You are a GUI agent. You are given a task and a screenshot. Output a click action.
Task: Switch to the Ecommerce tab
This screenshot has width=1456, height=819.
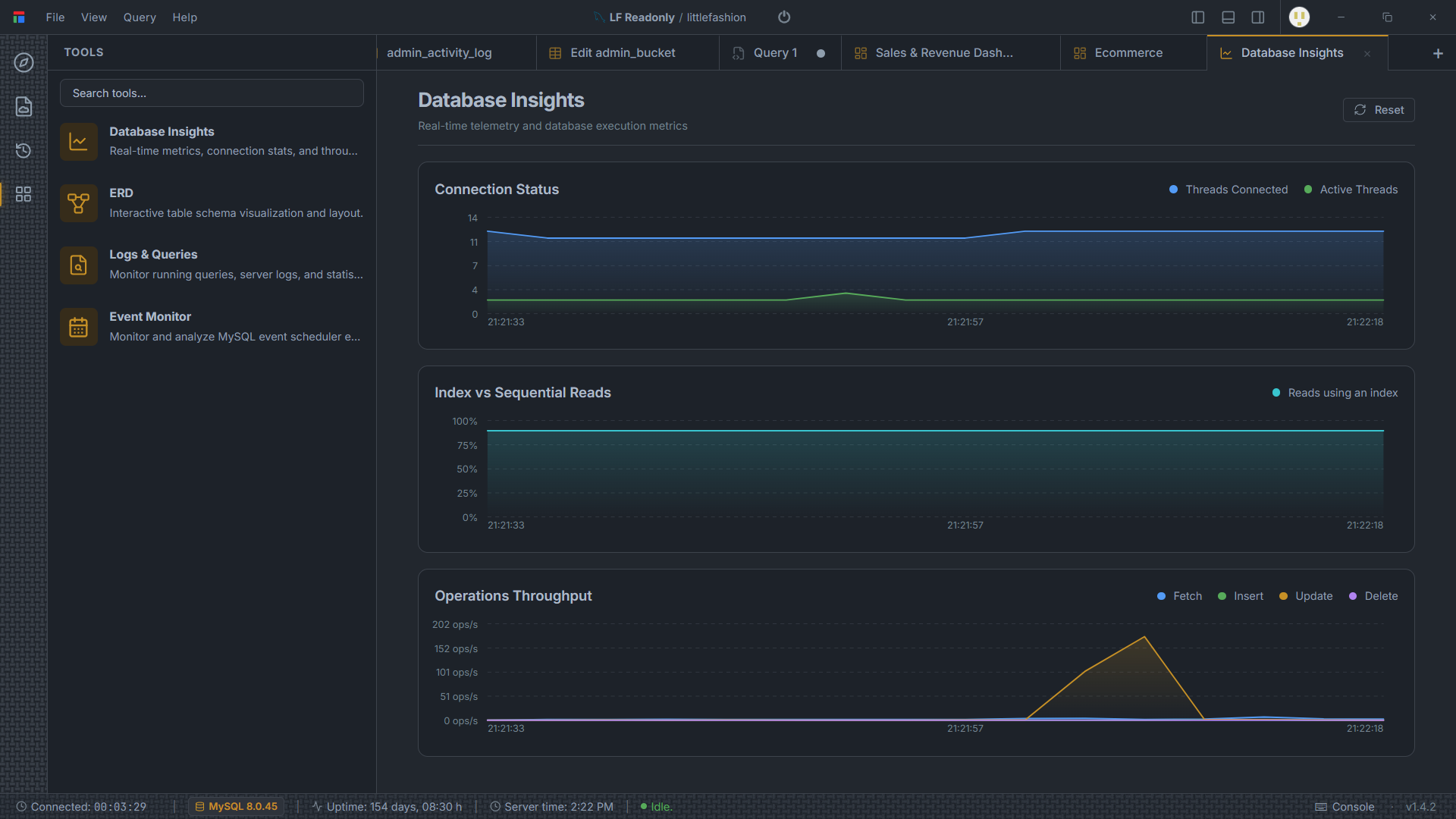(1133, 53)
